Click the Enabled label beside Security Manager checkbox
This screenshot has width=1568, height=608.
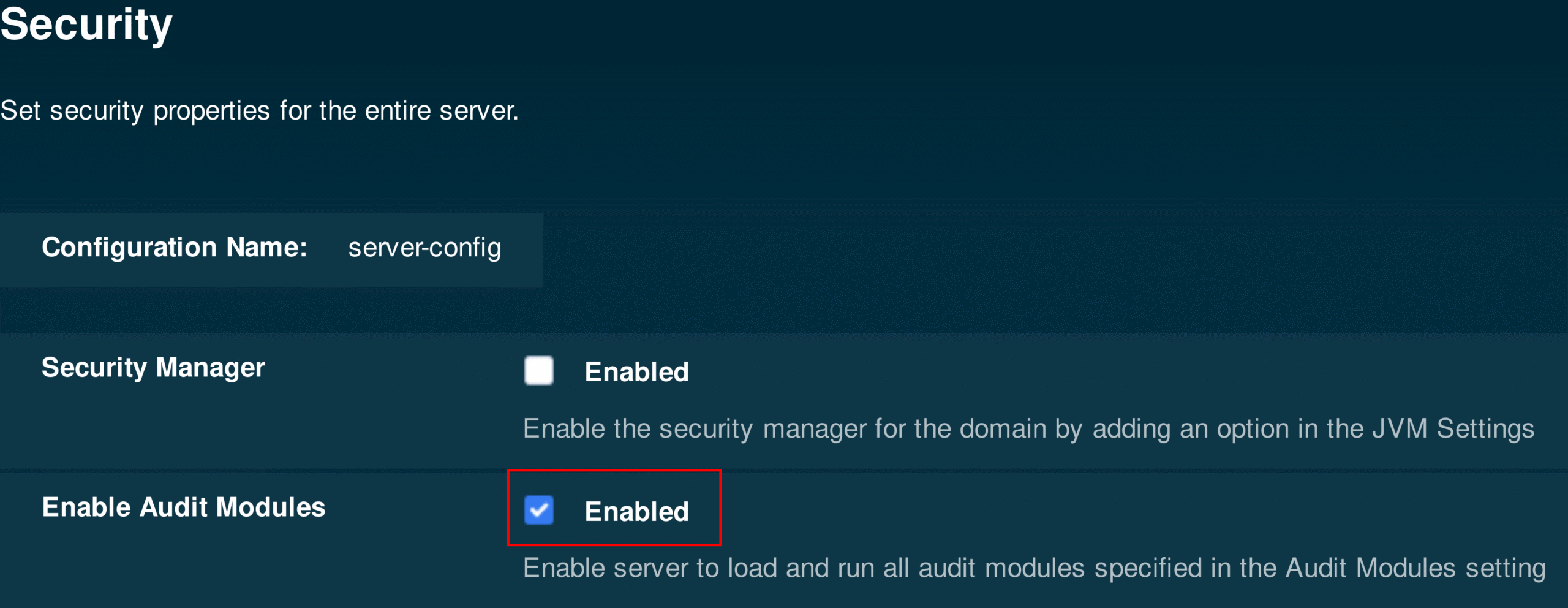[636, 372]
